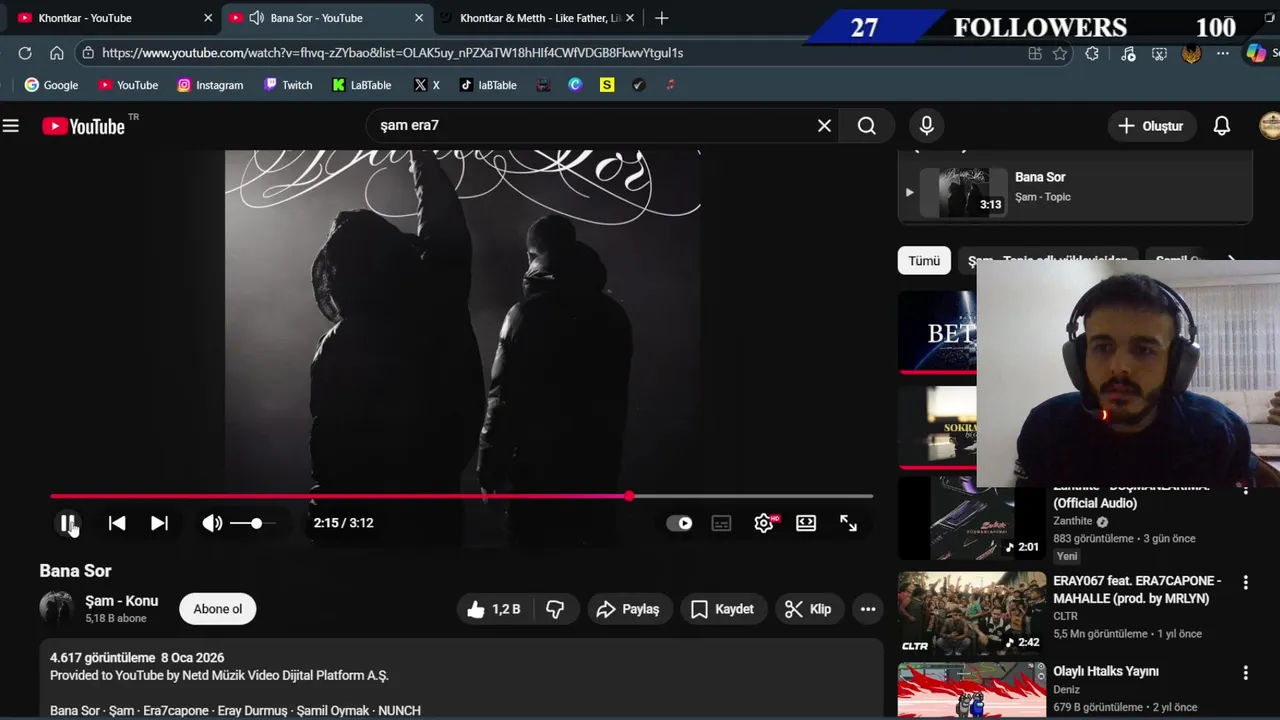Image resolution: width=1280 pixels, height=720 pixels.
Task: Open Twitch bookmark
Action: [288, 85]
